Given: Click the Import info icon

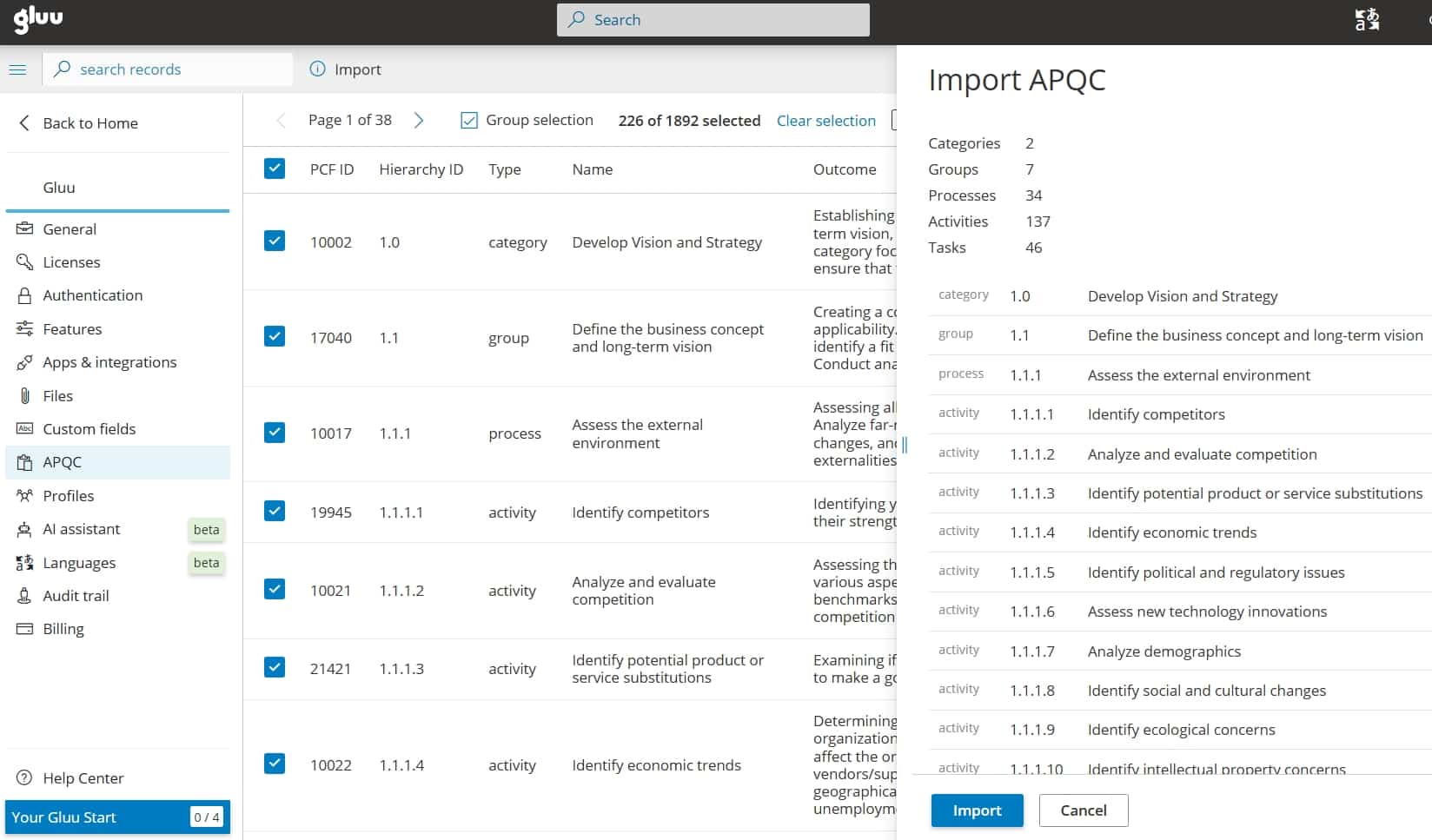Looking at the screenshot, I should tap(318, 69).
